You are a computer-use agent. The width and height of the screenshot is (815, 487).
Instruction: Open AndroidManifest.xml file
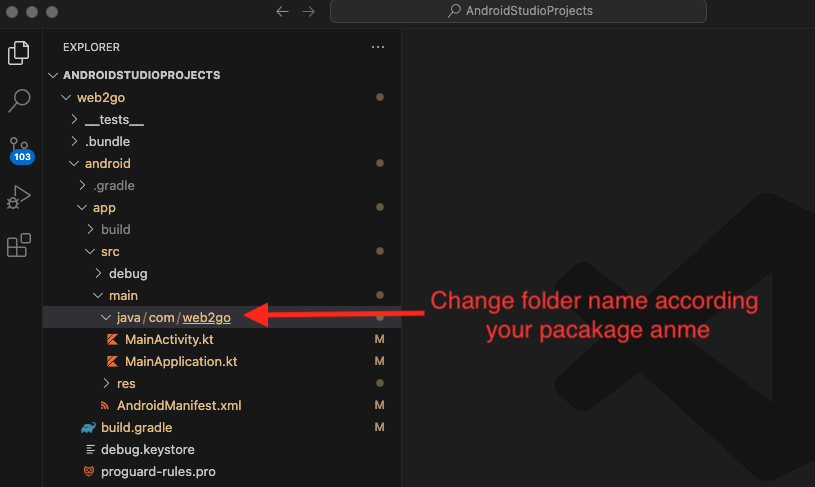click(x=178, y=405)
